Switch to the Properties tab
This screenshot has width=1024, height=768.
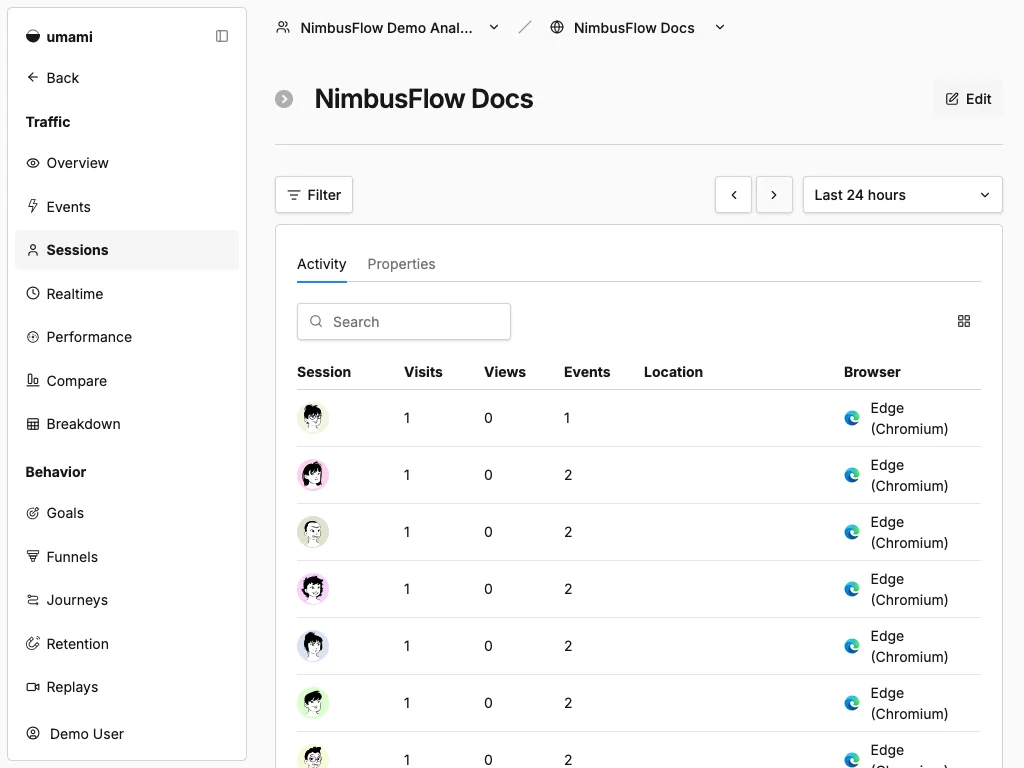coord(401,264)
